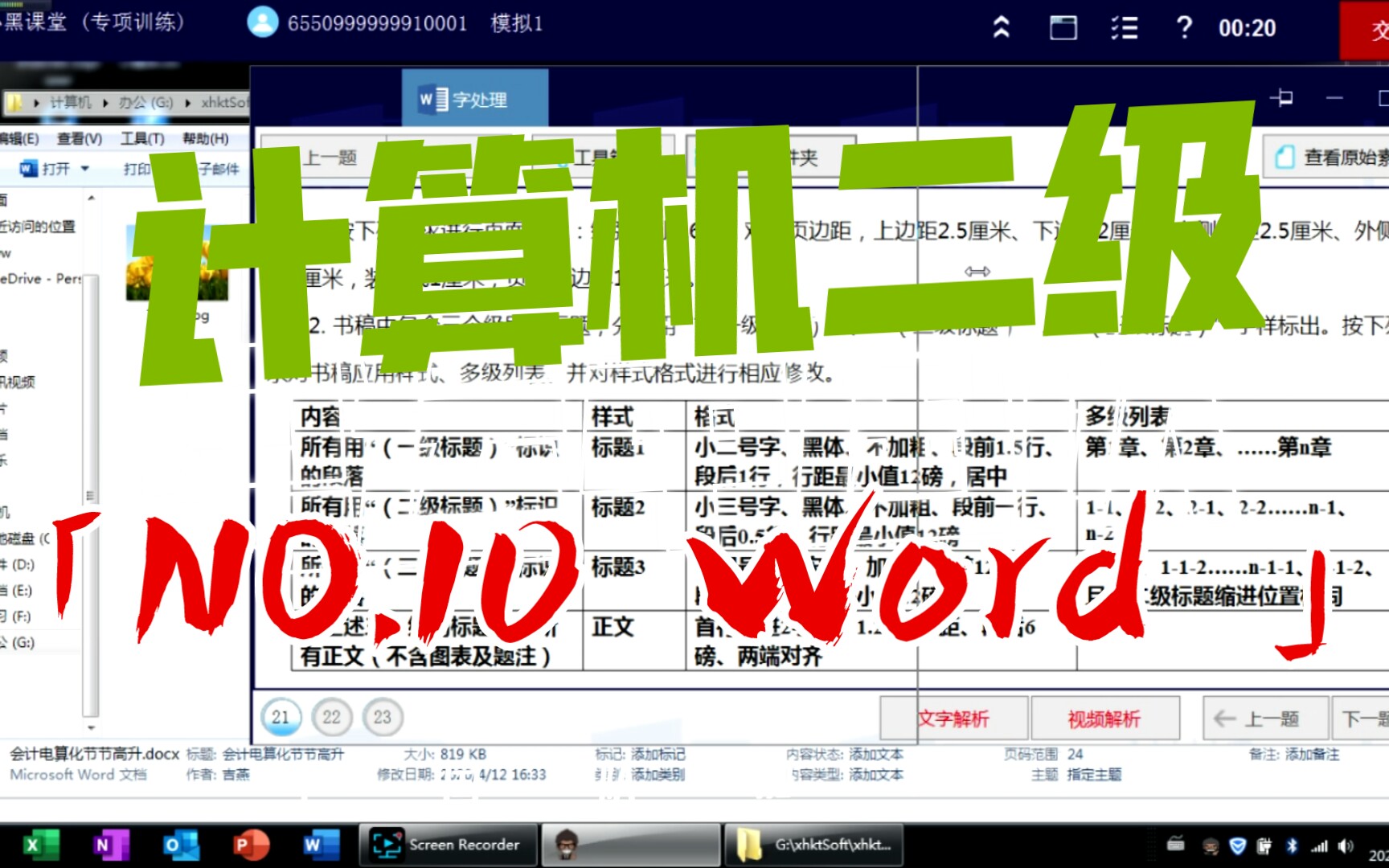Switch to the avatar app taskbar button
This screenshot has height=868, width=1389.
(630, 845)
